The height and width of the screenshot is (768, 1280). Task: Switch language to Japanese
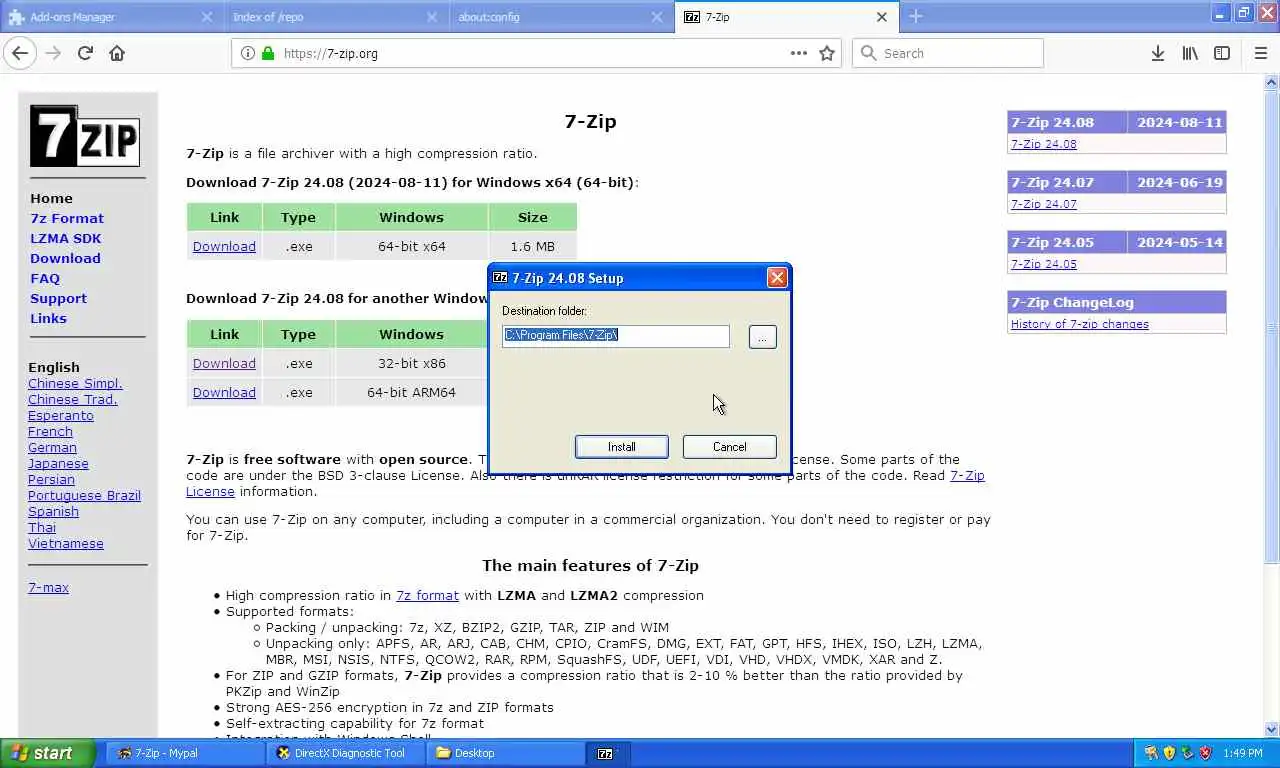pyautogui.click(x=58, y=463)
